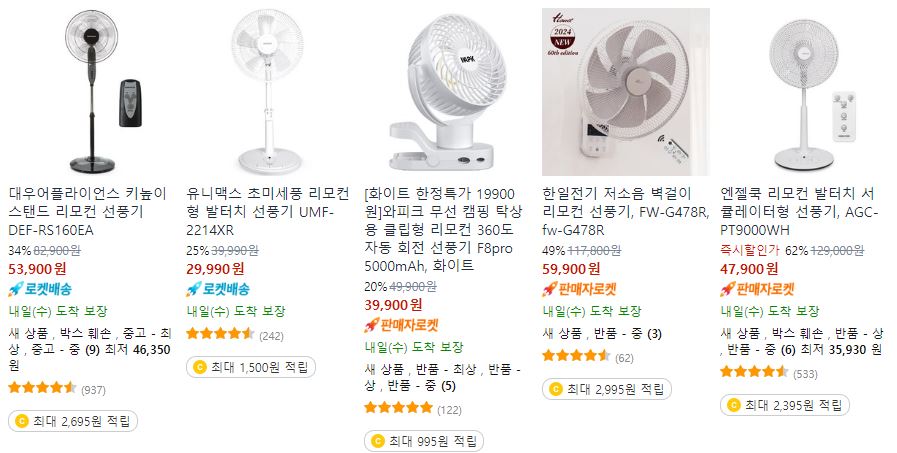The width and height of the screenshot is (897, 453).
Task: Open the Daewoo black stand fan image
Action: point(92,92)
